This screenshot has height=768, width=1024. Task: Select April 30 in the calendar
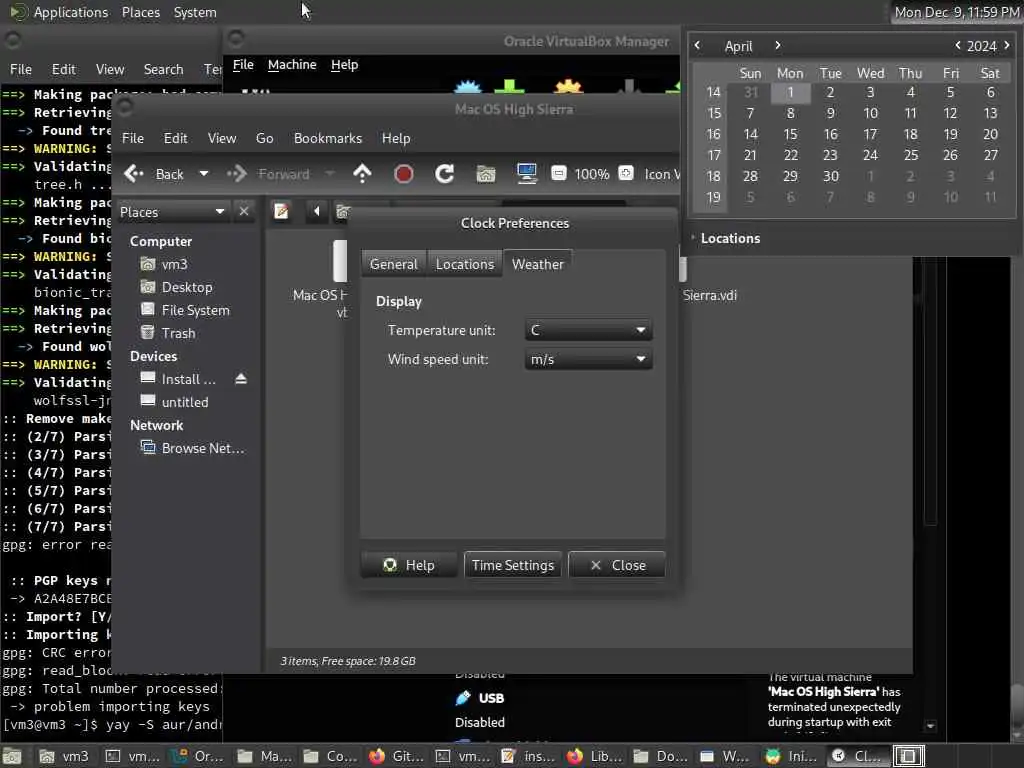click(x=830, y=176)
